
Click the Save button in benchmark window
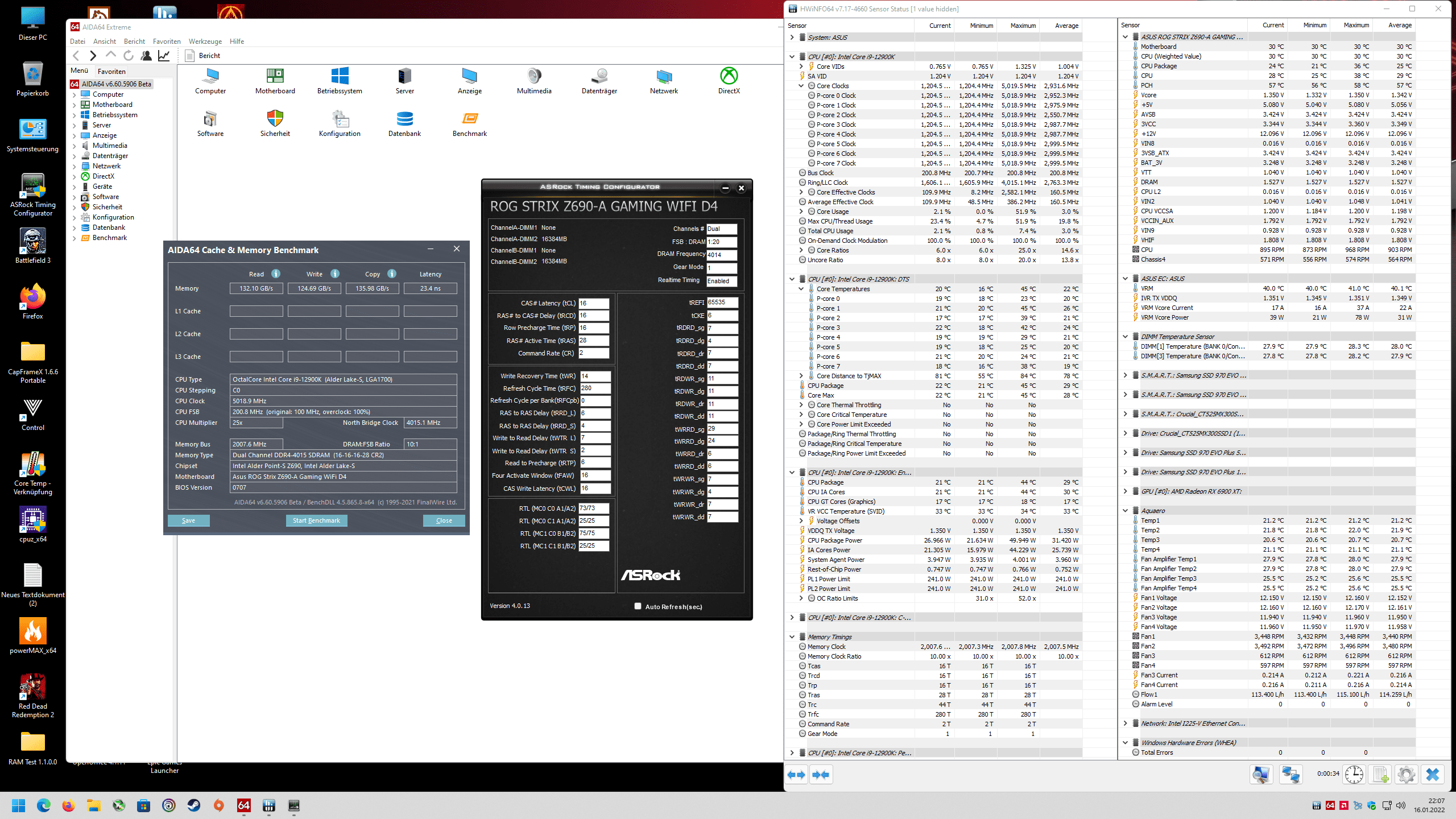[x=188, y=520]
